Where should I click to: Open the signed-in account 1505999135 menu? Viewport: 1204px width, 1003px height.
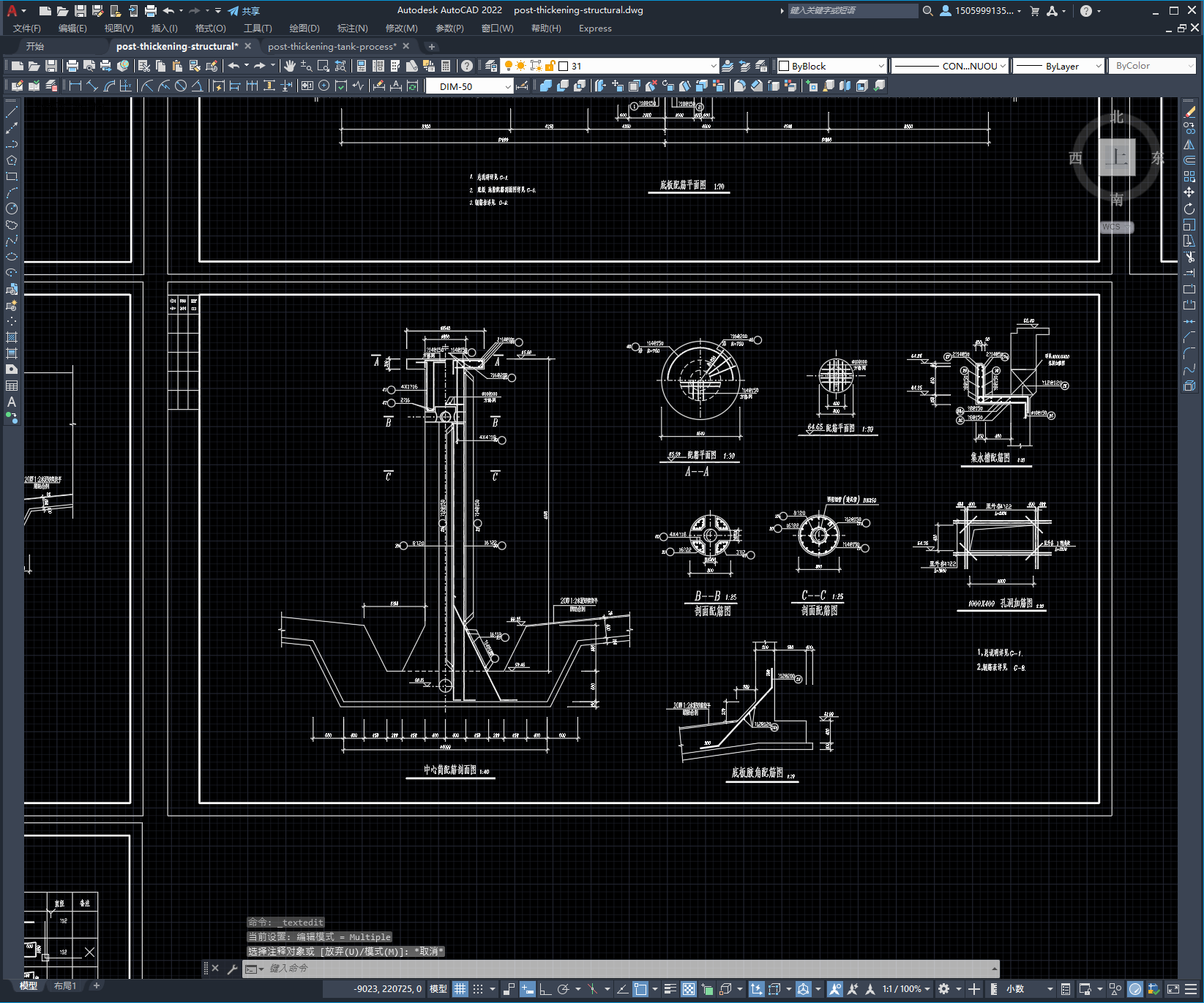click(x=981, y=11)
